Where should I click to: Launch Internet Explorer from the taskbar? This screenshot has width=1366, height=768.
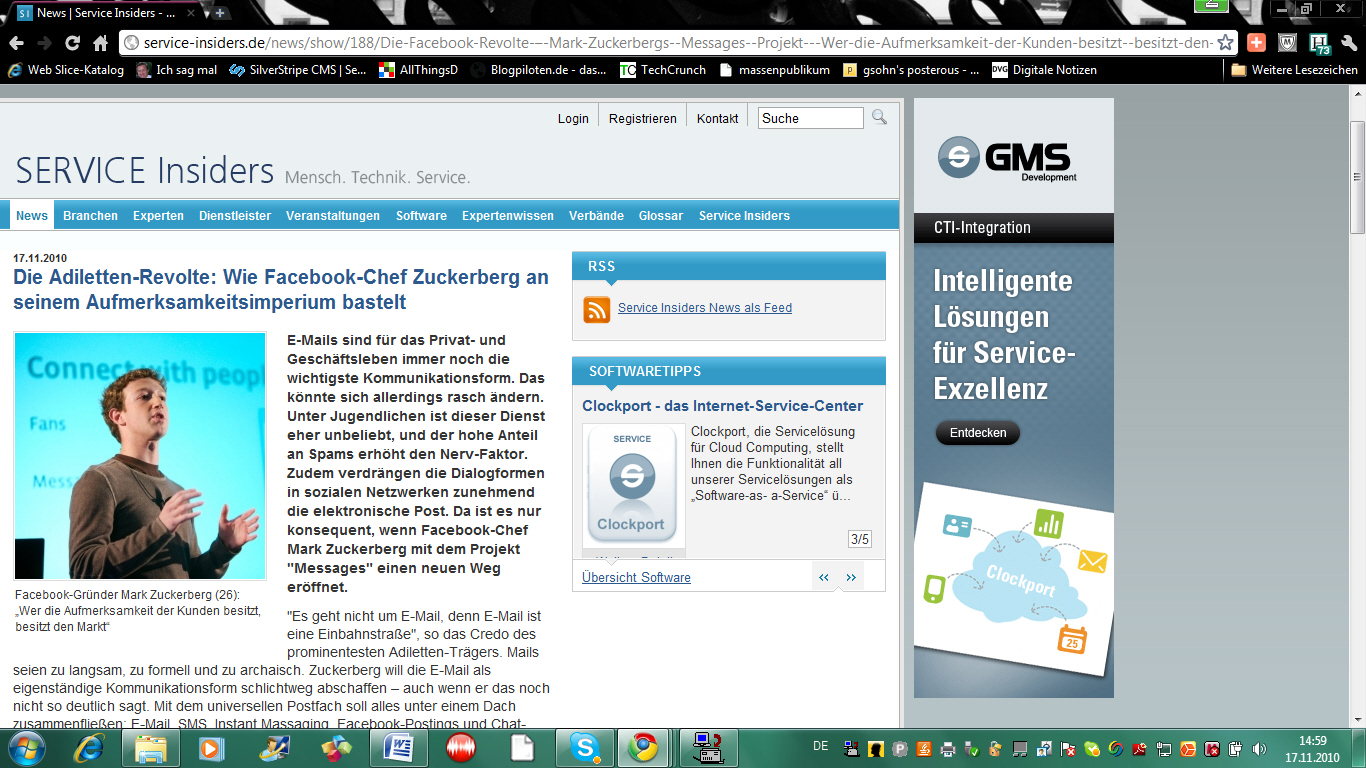click(90, 747)
